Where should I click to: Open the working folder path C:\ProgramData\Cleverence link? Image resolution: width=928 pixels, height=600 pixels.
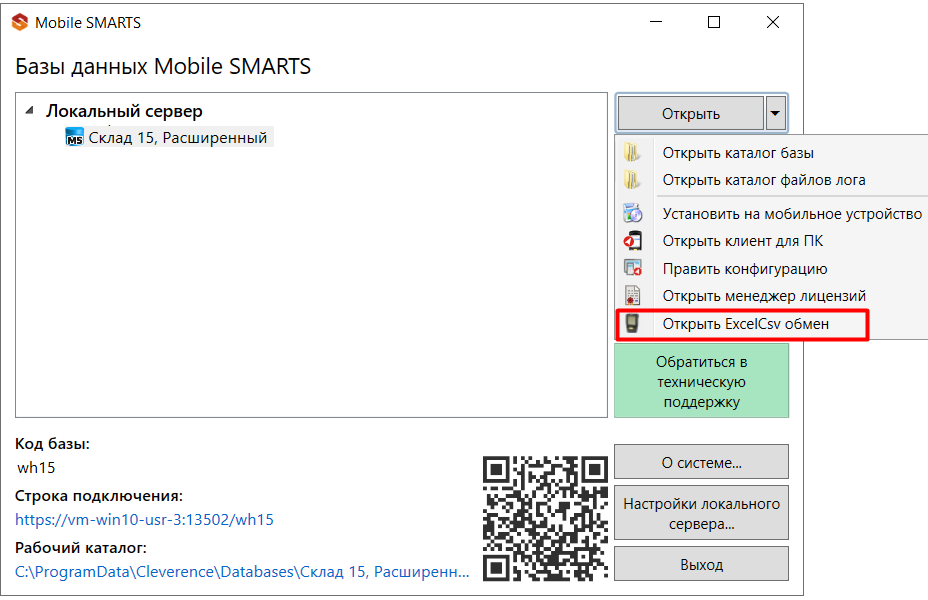coord(242,572)
